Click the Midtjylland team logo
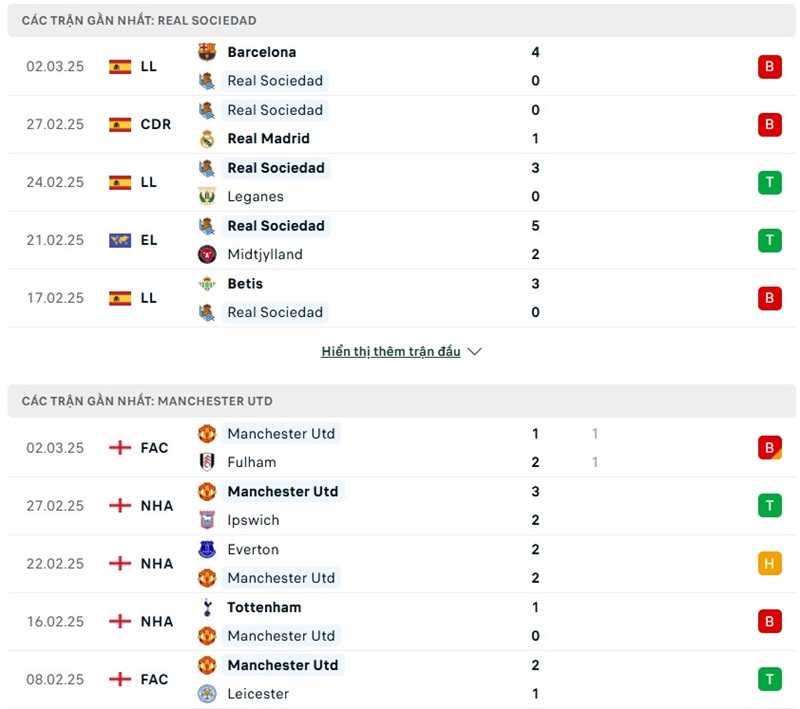The width and height of the screenshot is (800, 709). pos(207,255)
